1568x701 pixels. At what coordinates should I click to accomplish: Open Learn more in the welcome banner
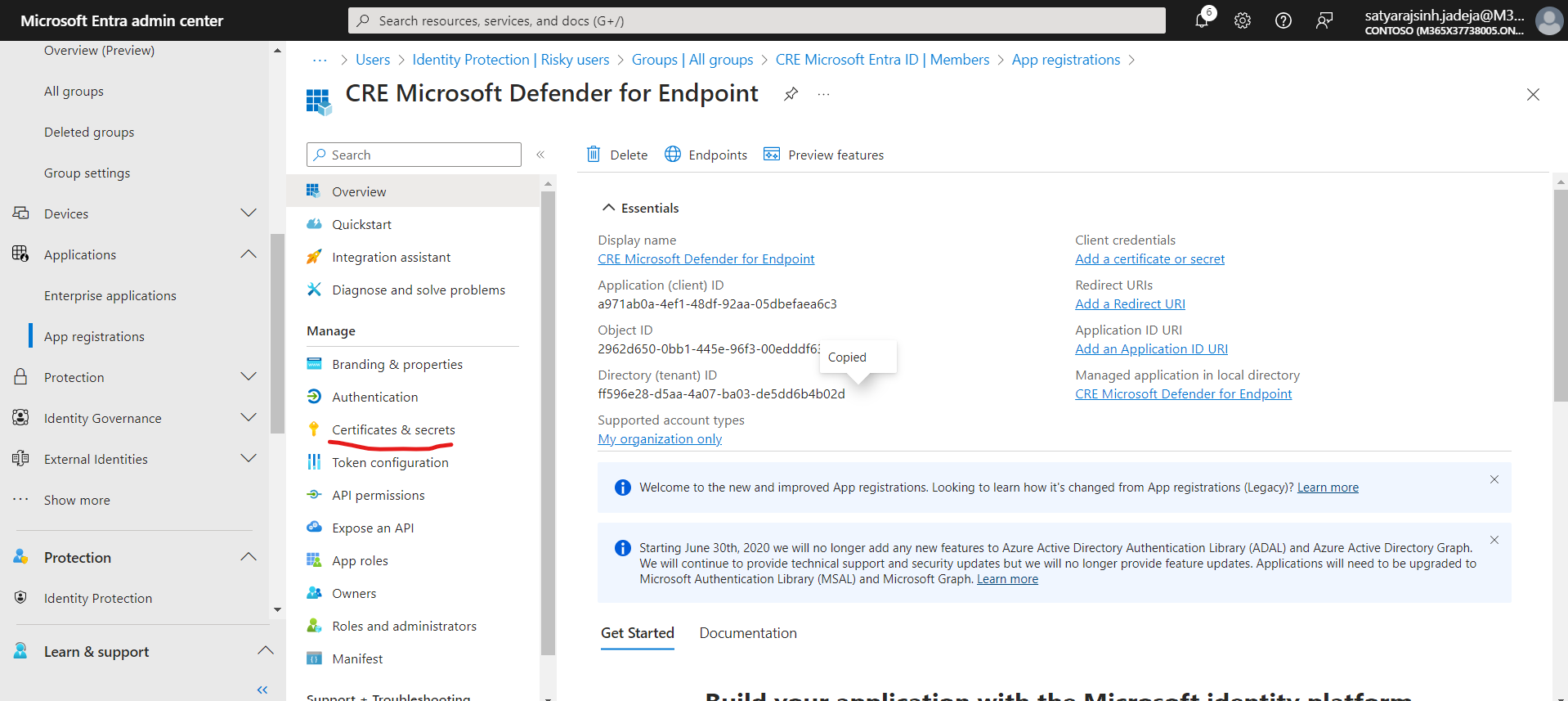click(x=1328, y=488)
